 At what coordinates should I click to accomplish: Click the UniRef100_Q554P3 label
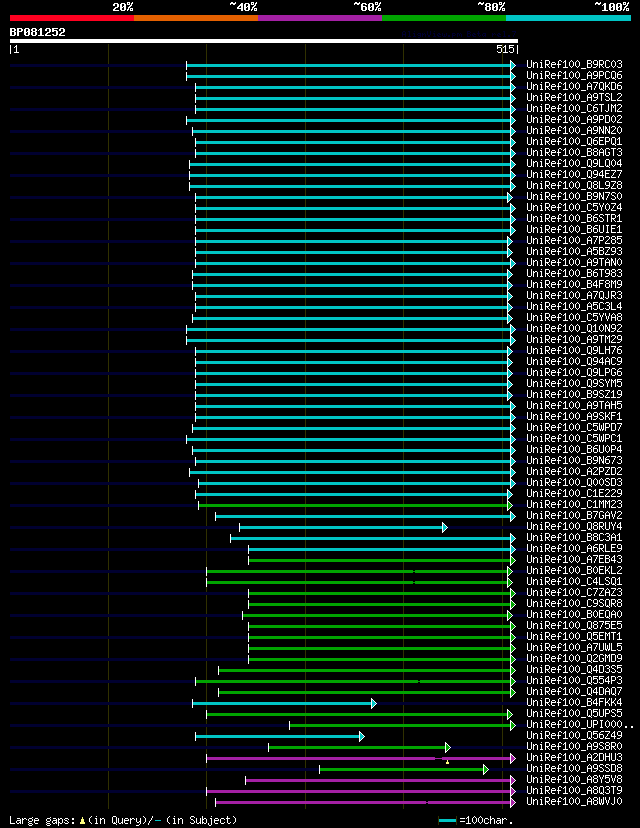tap(574, 680)
